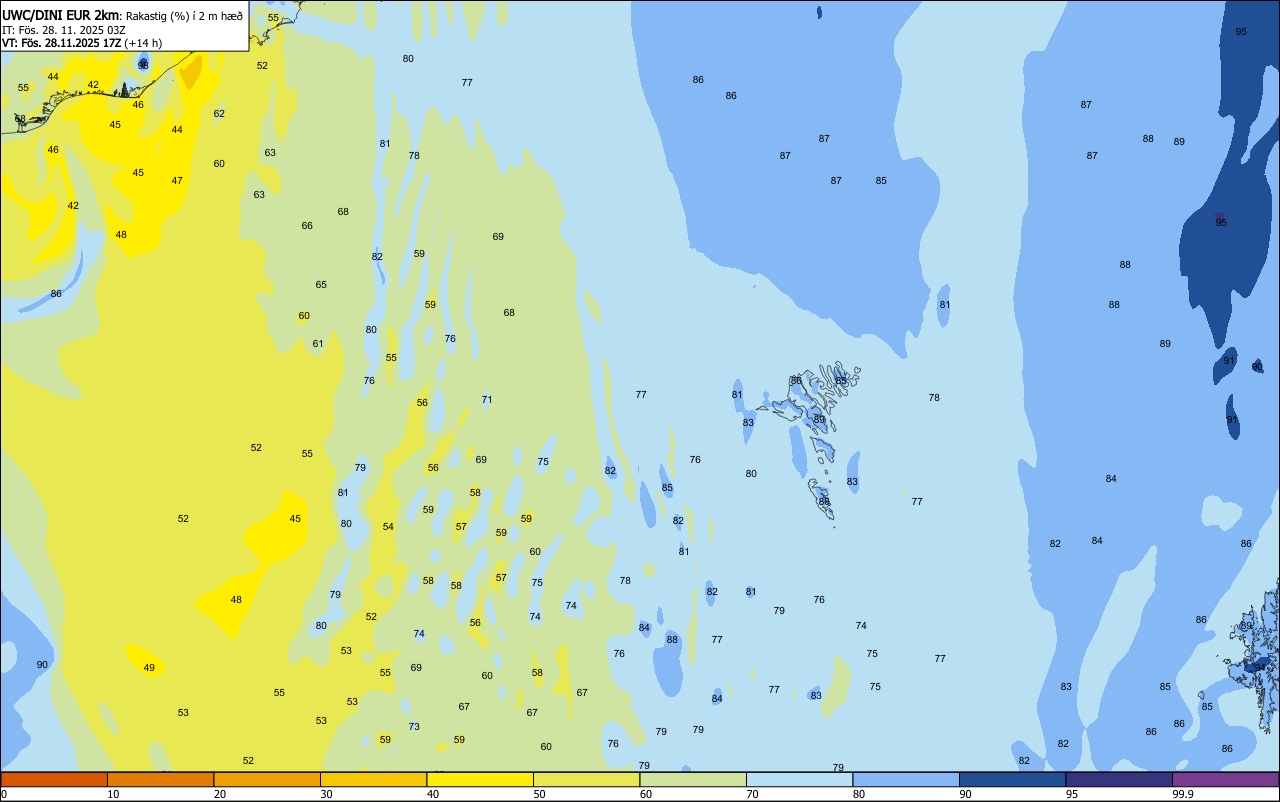
Task: Select the map value '49' in the yellow patch
Action: tap(149, 668)
